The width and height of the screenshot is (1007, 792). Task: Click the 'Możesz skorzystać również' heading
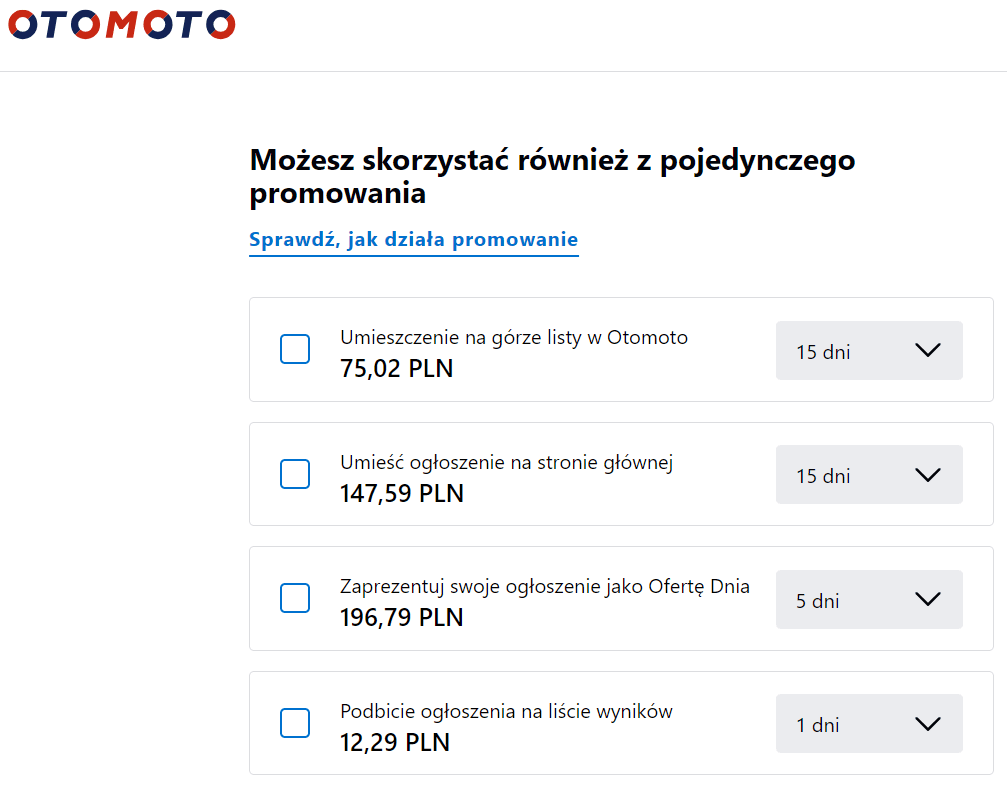552,176
